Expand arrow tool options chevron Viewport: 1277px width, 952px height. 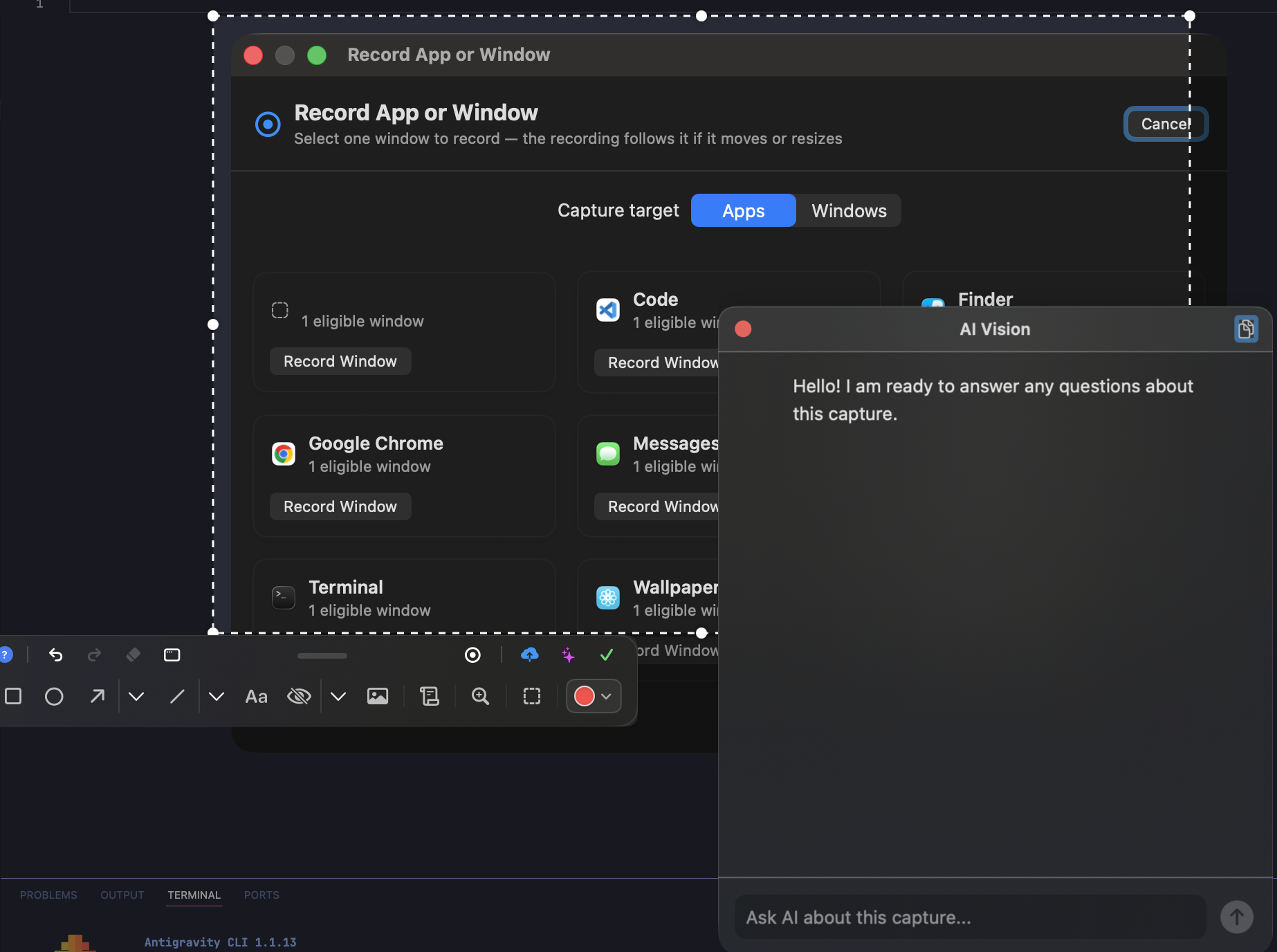pos(136,696)
